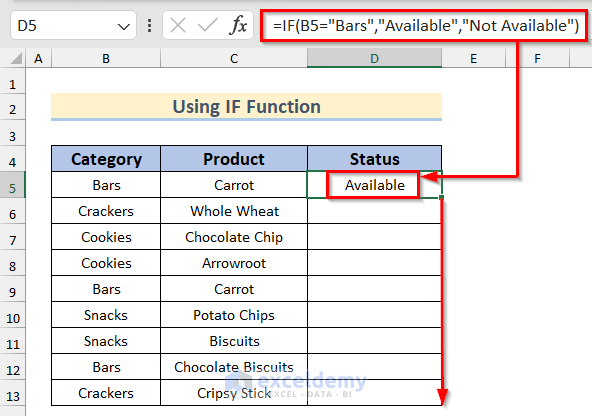Screen dimensions: 592x416
Task: Select the 'Carrot' cell in row 5
Action: point(234,185)
